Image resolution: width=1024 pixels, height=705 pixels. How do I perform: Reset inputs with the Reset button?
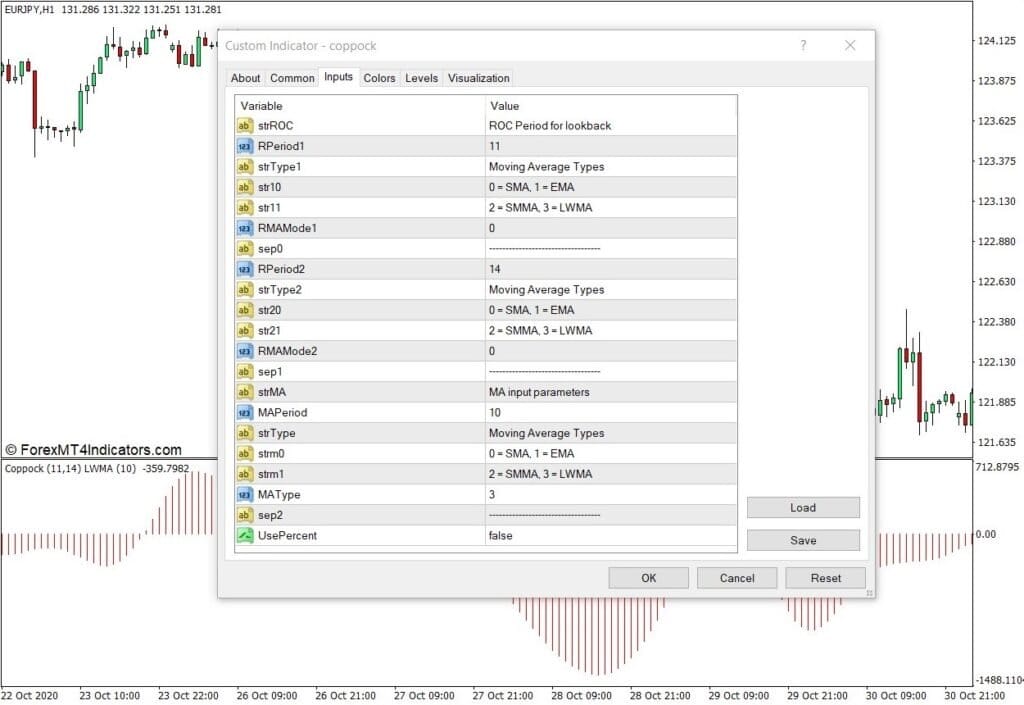(825, 578)
